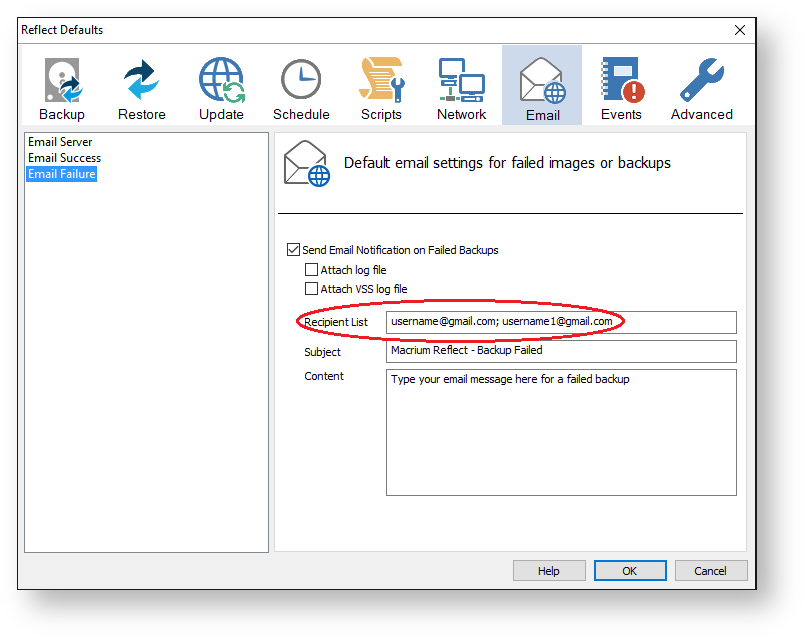This screenshot has height=638, width=805.
Task: Open the Backup defaults section
Action: coord(62,87)
